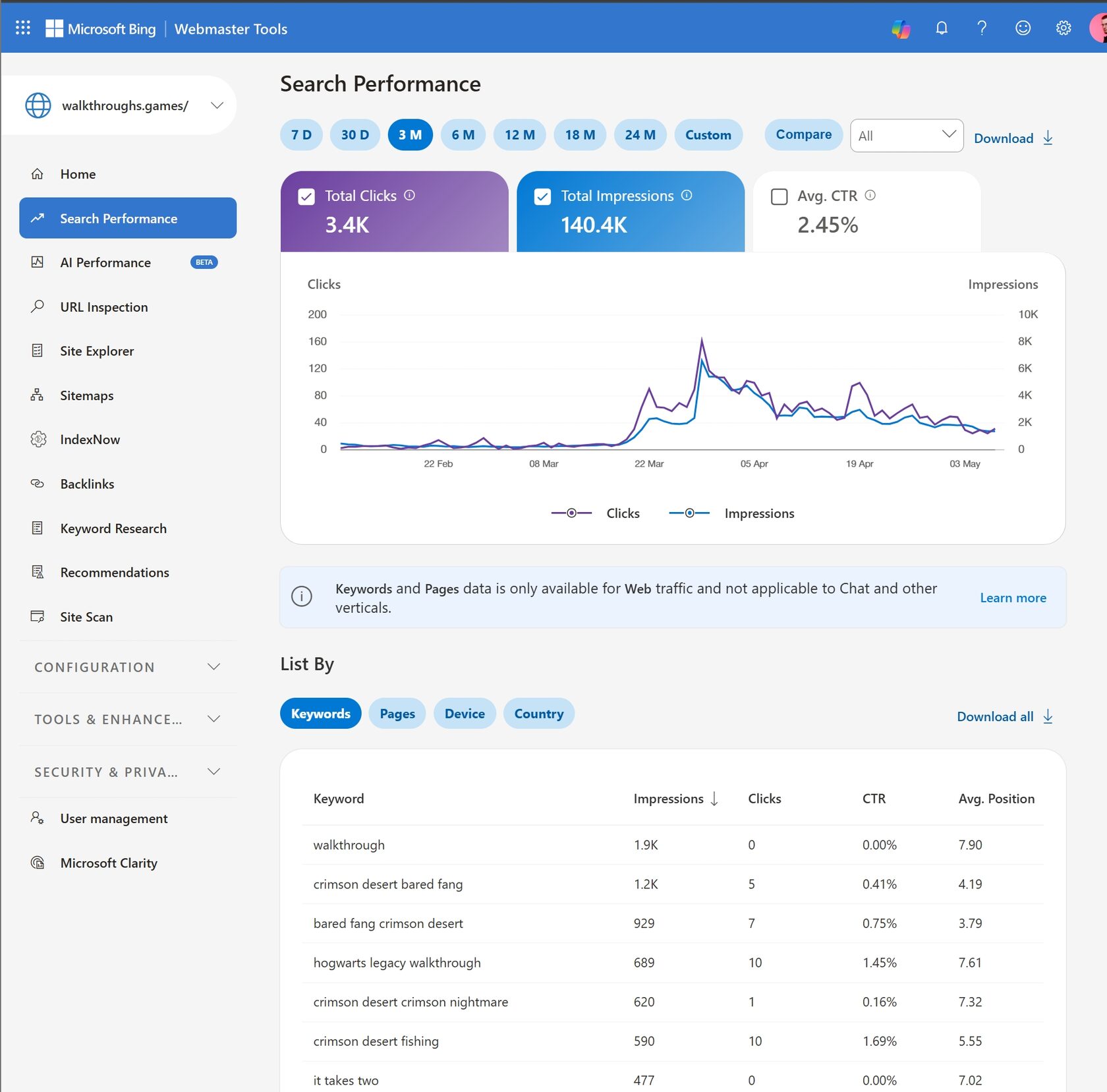Enable the Avg. CTR checkbox
Image resolution: width=1107 pixels, height=1092 pixels.
point(779,196)
